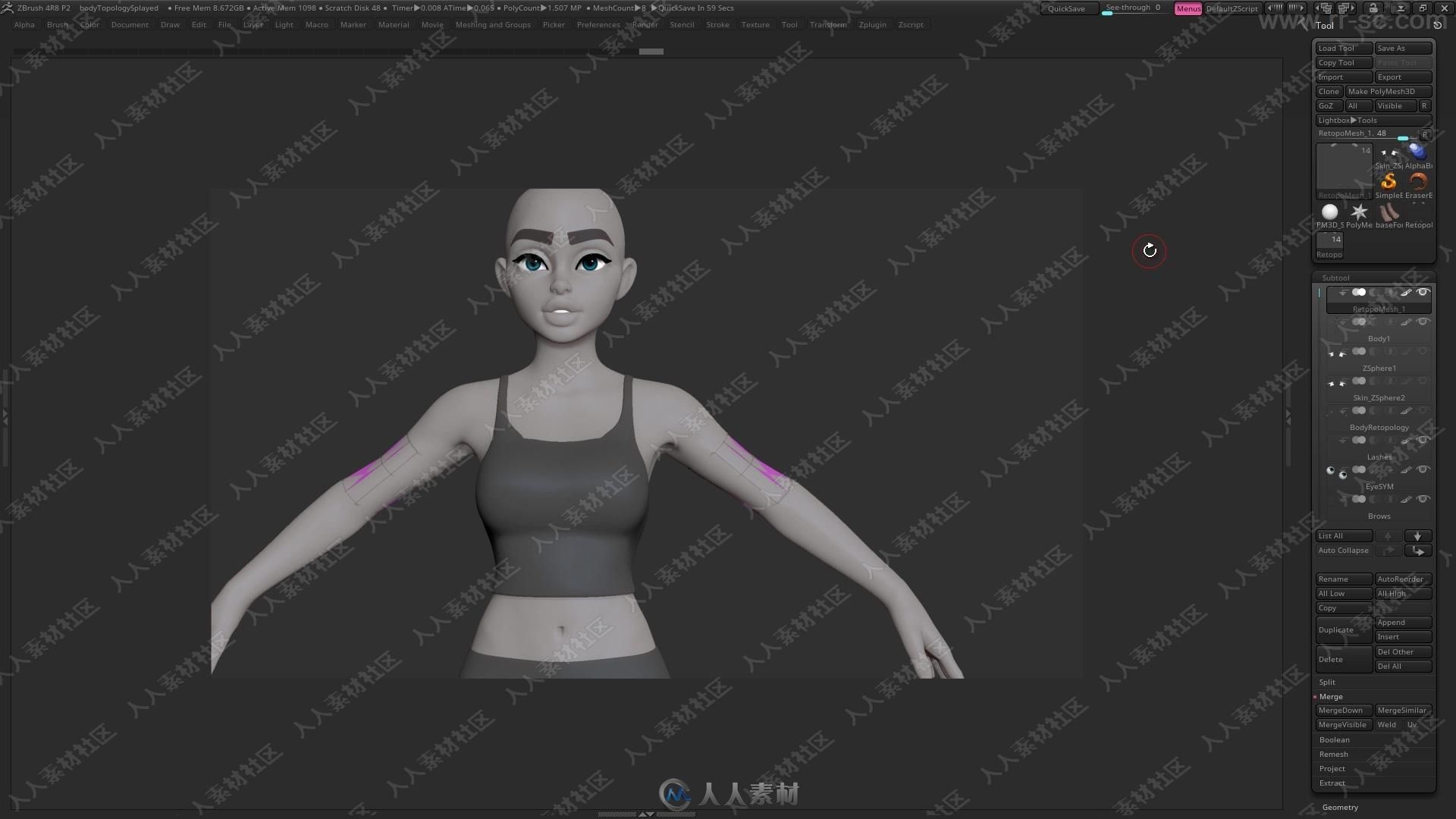Open the Meshing and Groups menu
1456x819 pixels.
click(x=493, y=24)
